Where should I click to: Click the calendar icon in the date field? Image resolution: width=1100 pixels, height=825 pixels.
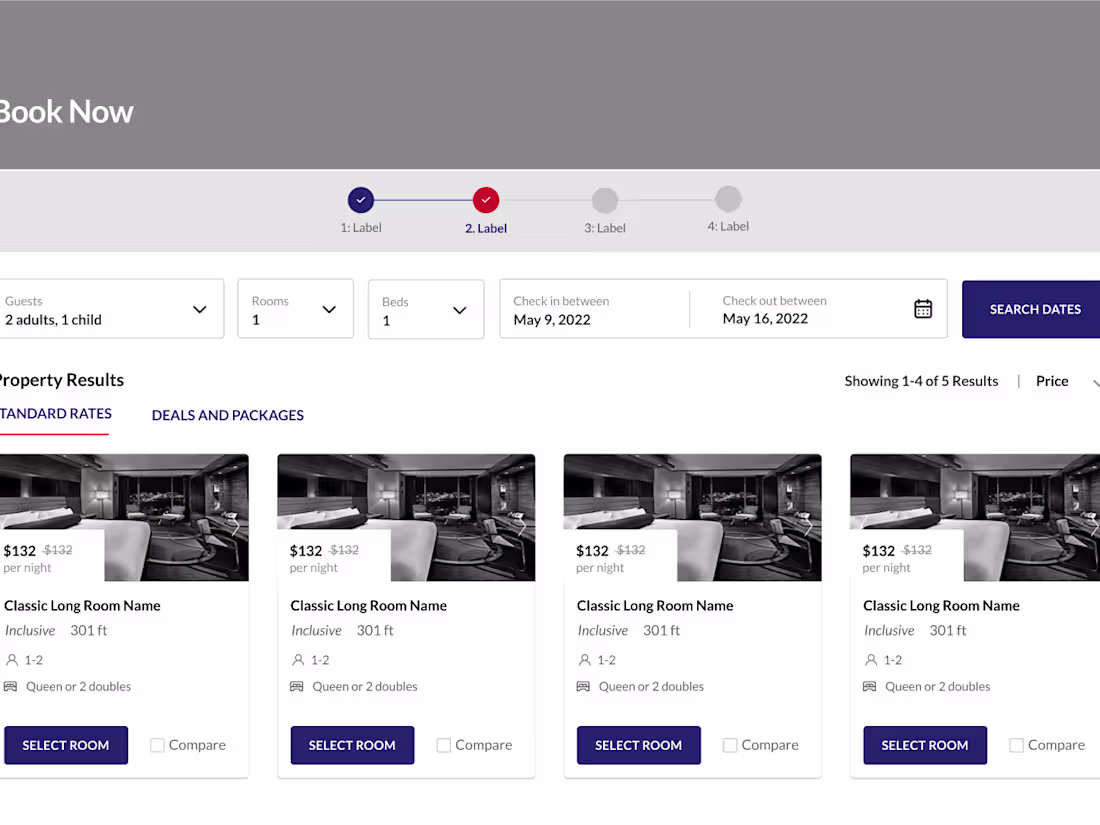point(922,309)
